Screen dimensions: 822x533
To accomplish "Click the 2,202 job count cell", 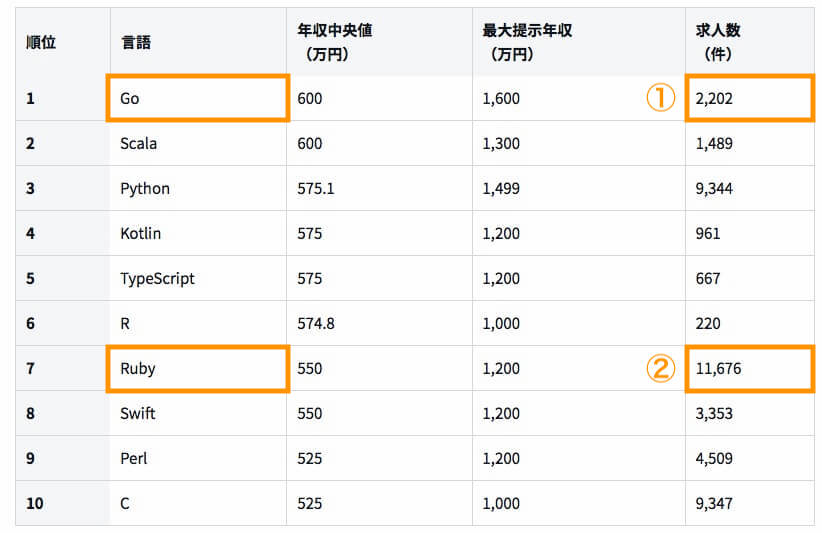I will click(750, 98).
